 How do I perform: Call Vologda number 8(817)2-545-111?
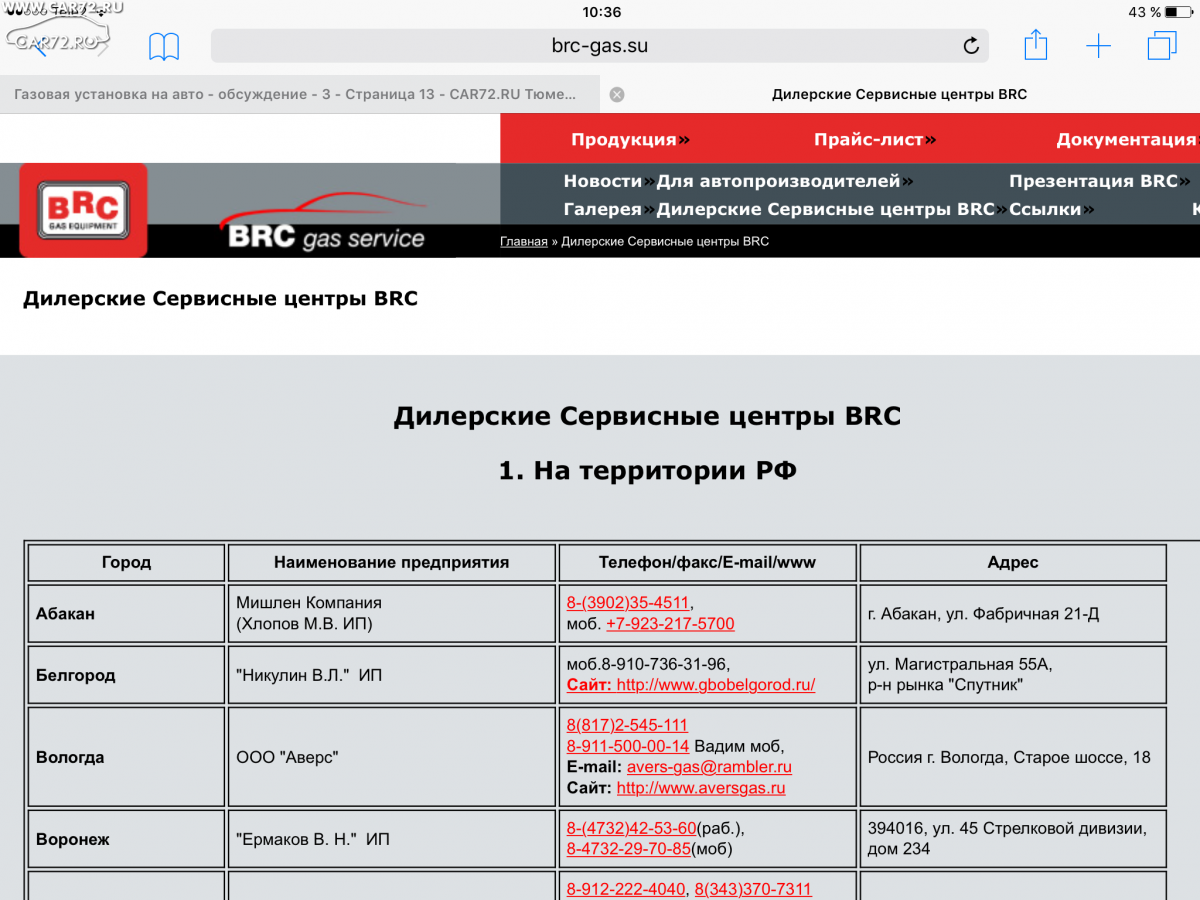627,725
